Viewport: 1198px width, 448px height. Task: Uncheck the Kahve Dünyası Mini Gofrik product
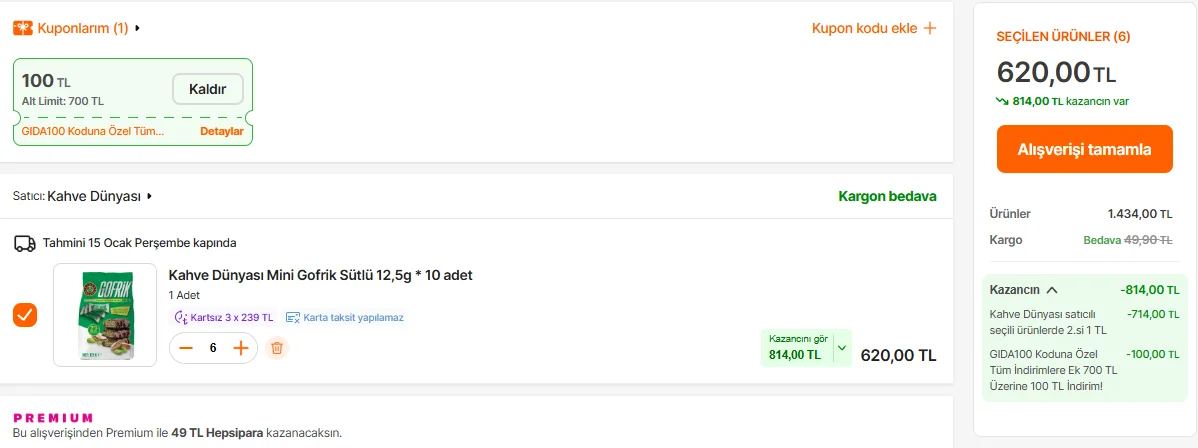pyautogui.click(x=25, y=315)
